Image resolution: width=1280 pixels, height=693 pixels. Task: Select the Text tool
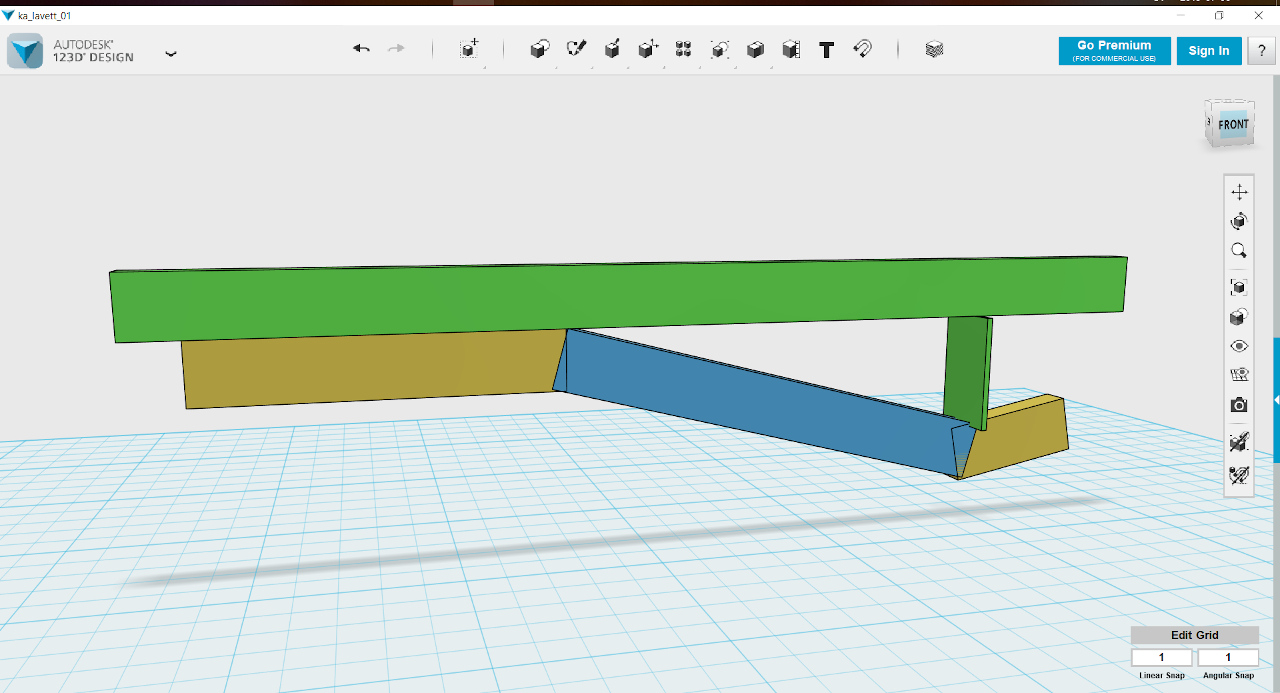(x=826, y=49)
